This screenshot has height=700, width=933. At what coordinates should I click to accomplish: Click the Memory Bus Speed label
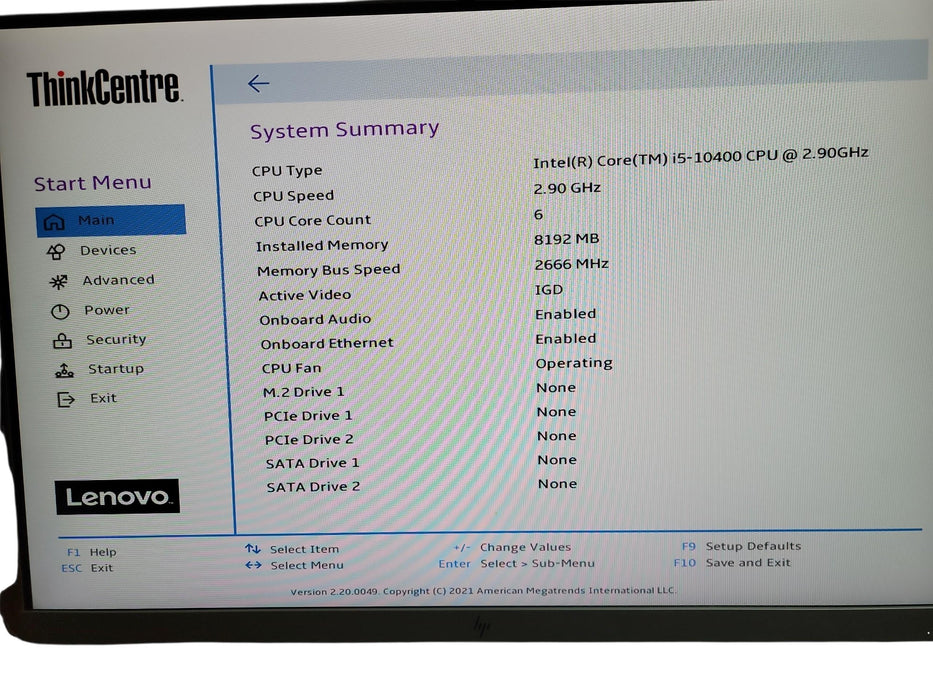[x=328, y=270]
